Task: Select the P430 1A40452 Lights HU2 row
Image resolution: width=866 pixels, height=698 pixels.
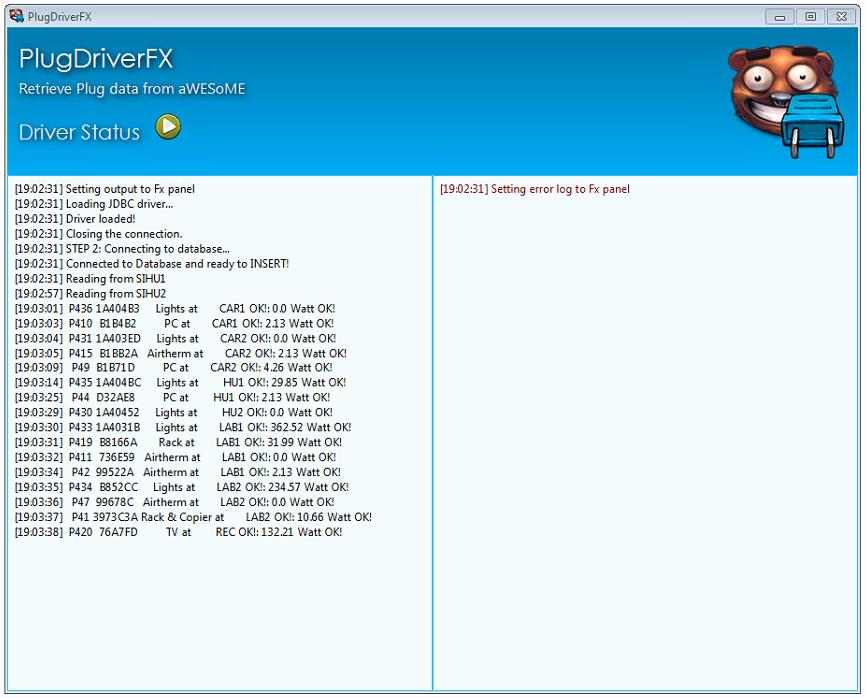Action: point(173,412)
